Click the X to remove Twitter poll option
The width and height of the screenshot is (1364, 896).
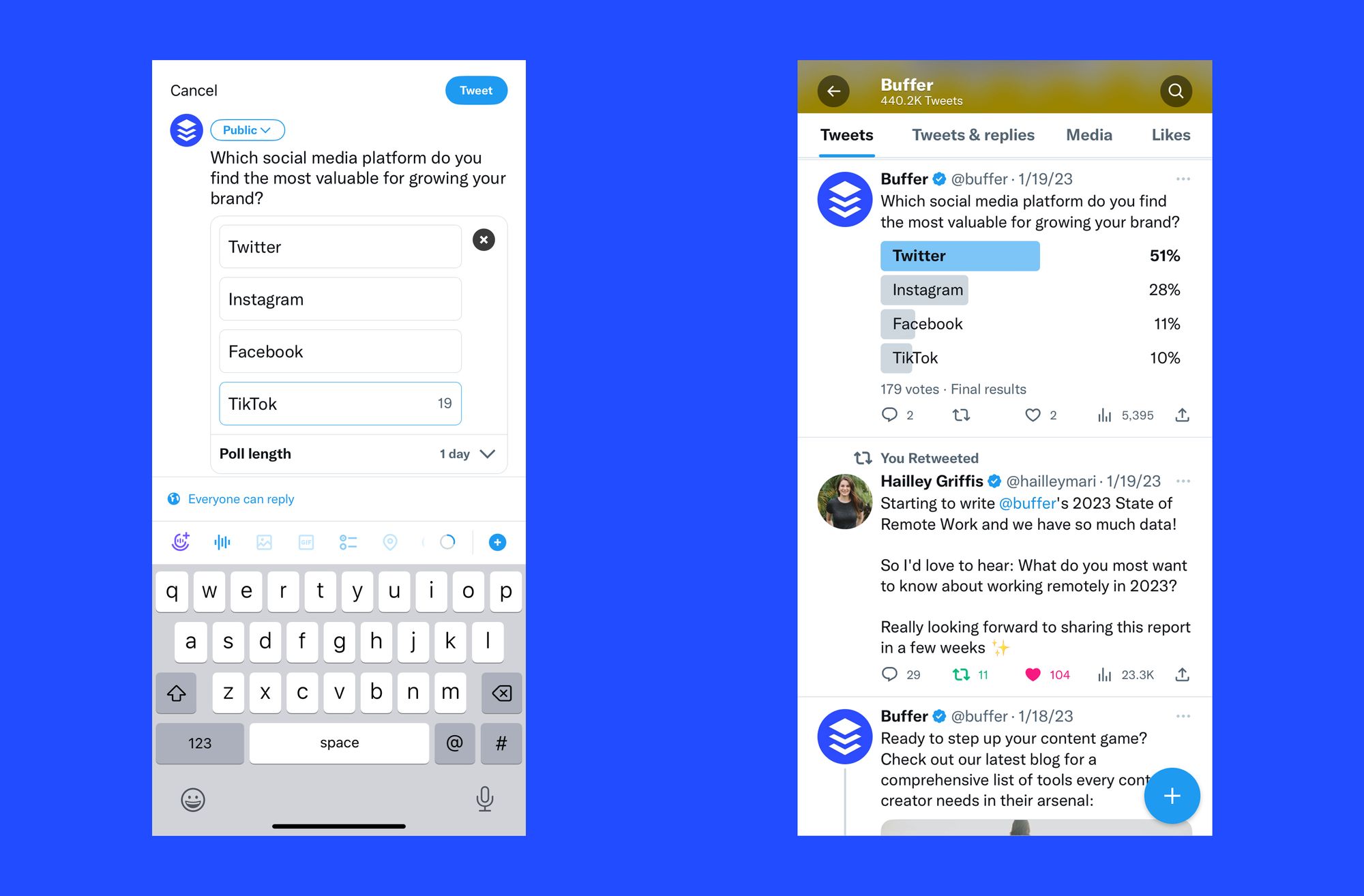point(484,240)
